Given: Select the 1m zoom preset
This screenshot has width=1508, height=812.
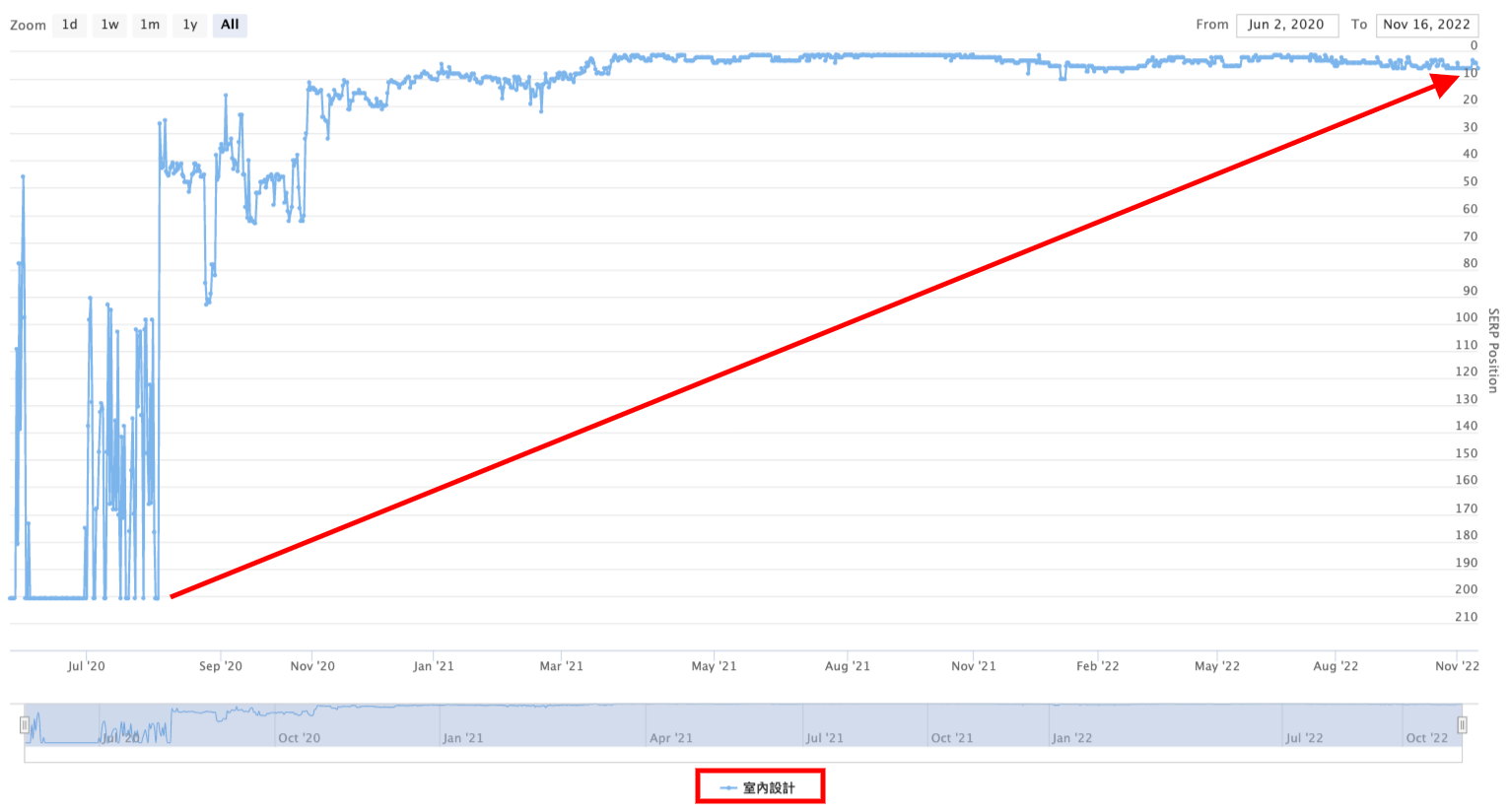Looking at the screenshot, I should pos(149,25).
